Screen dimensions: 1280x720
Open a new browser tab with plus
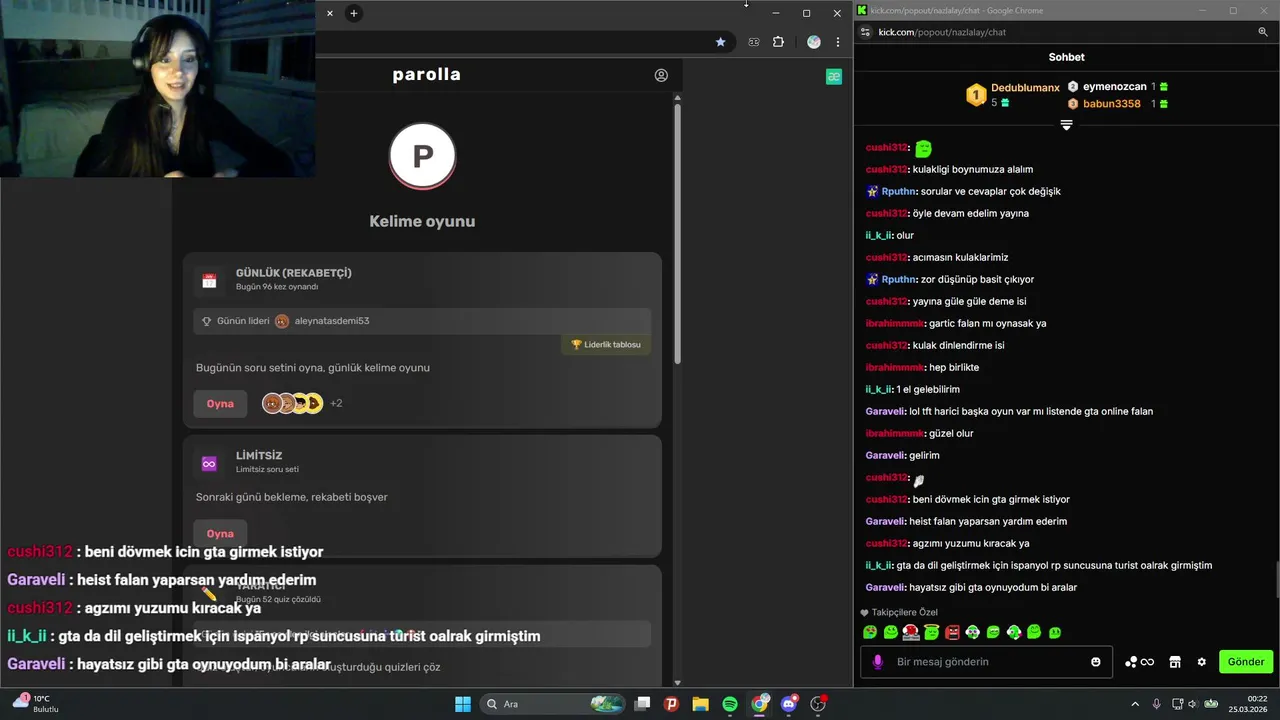(x=353, y=13)
